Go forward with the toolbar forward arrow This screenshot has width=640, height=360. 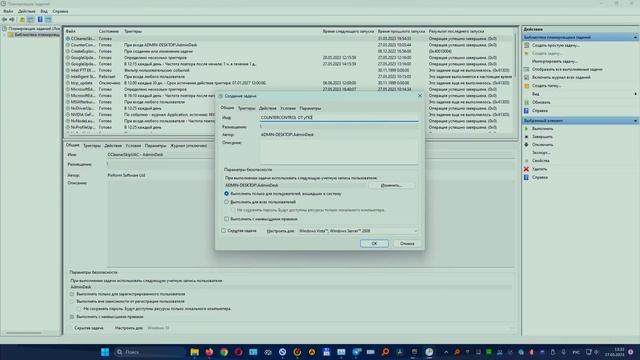tap(12, 19)
